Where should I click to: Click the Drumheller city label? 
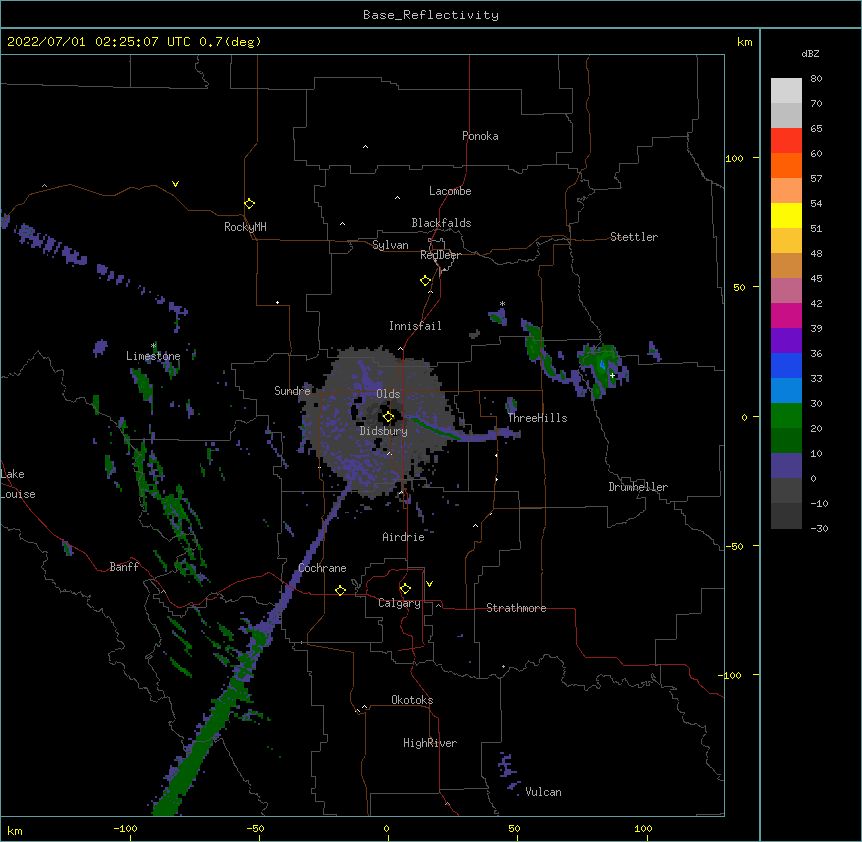(x=638, y=487)
